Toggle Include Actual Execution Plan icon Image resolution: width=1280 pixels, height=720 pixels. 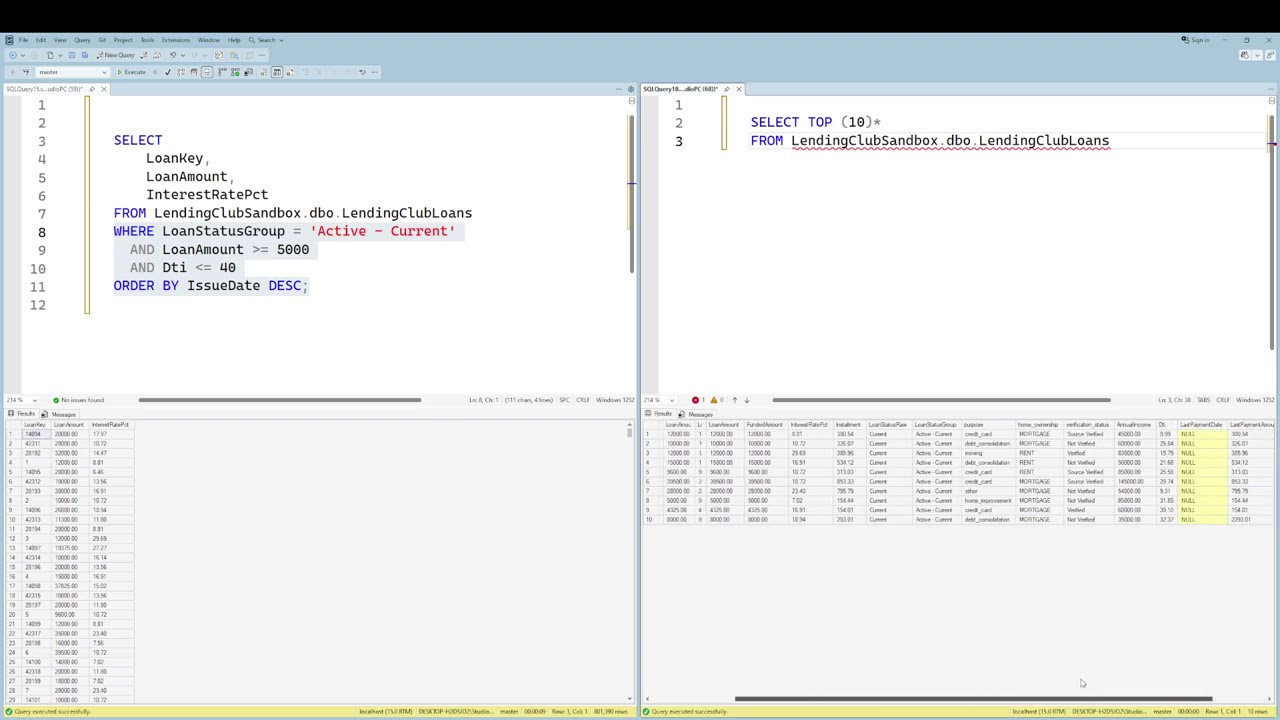tap(222, 72)
